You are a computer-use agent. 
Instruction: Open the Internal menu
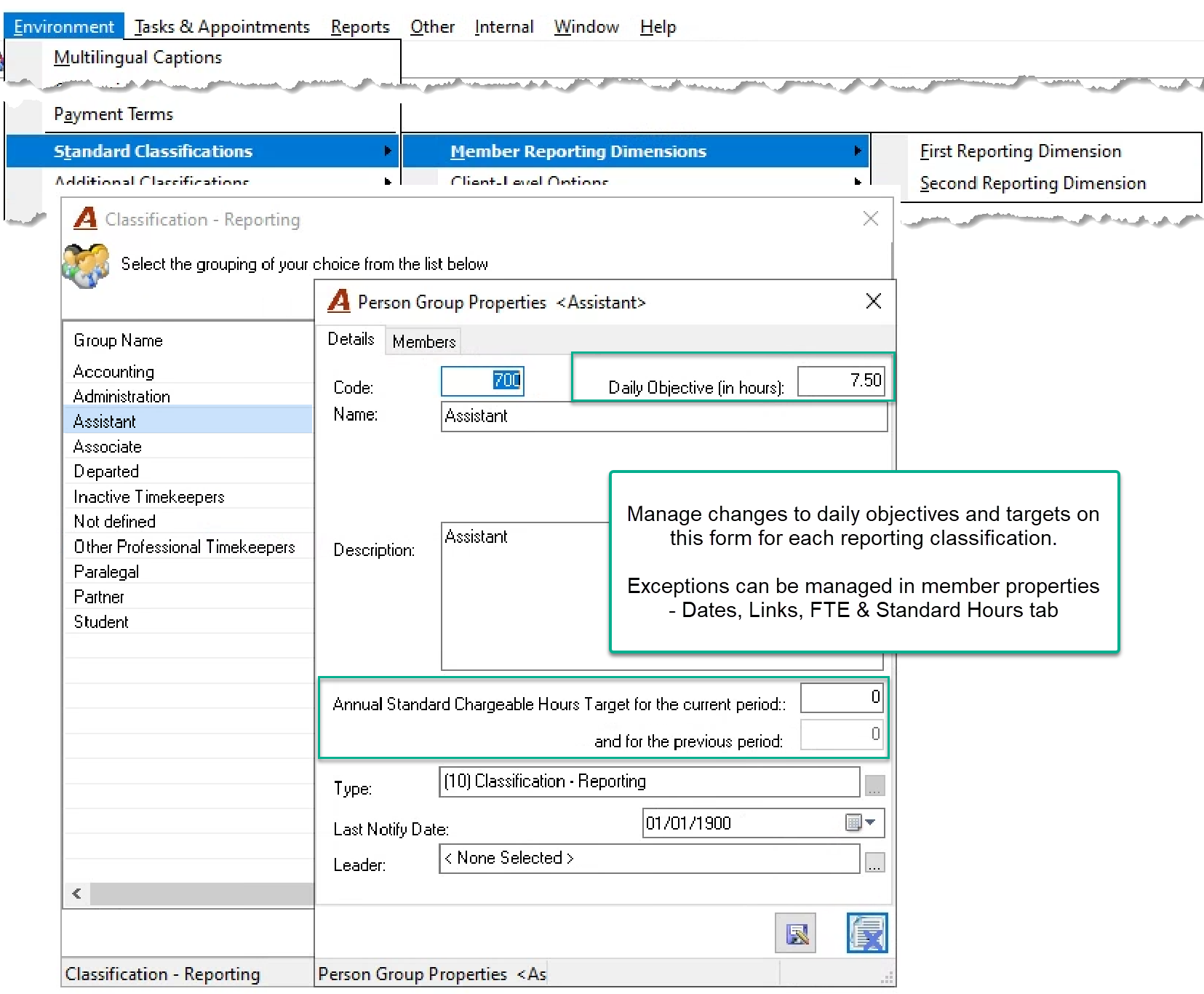(x=504, y=27)
